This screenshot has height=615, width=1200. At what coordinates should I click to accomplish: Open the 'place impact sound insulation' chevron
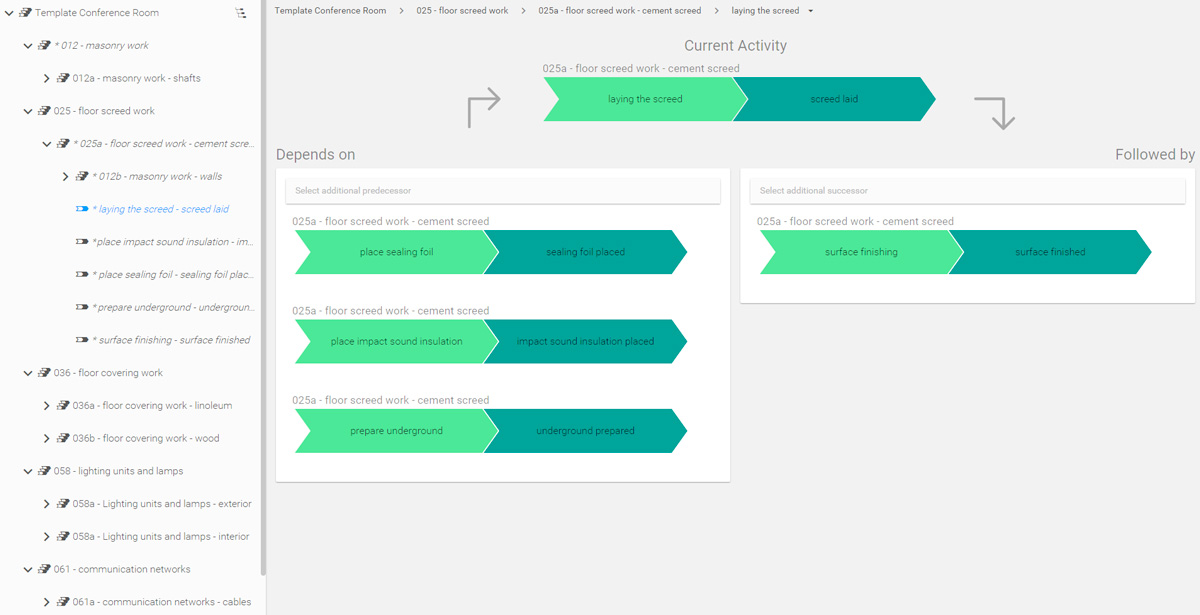point(396,341)
